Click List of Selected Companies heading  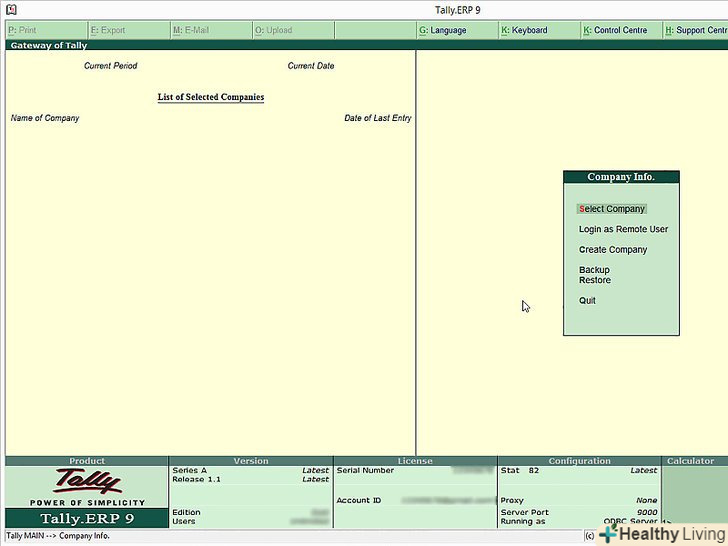[211, 97]
